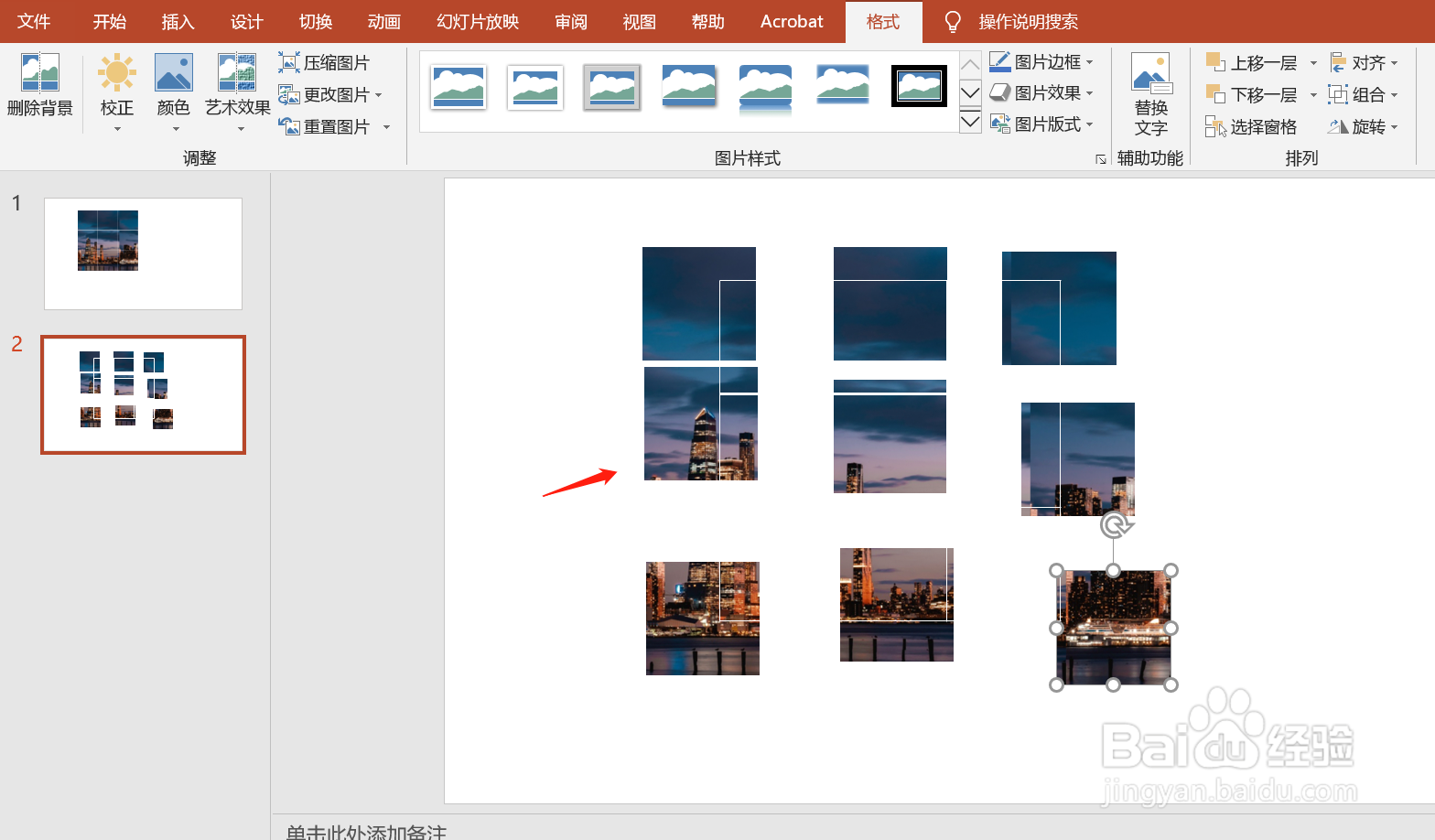Switch to the Insert (插入) tab
The image size is (1435, 840).
click(x=178, y=21)
